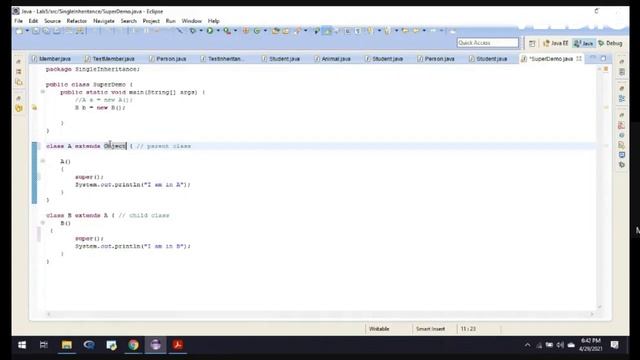Expand the Run dropdown arrow
This screenshot has width=640, height=360.
pyautogui.click(x=218, y=31)
